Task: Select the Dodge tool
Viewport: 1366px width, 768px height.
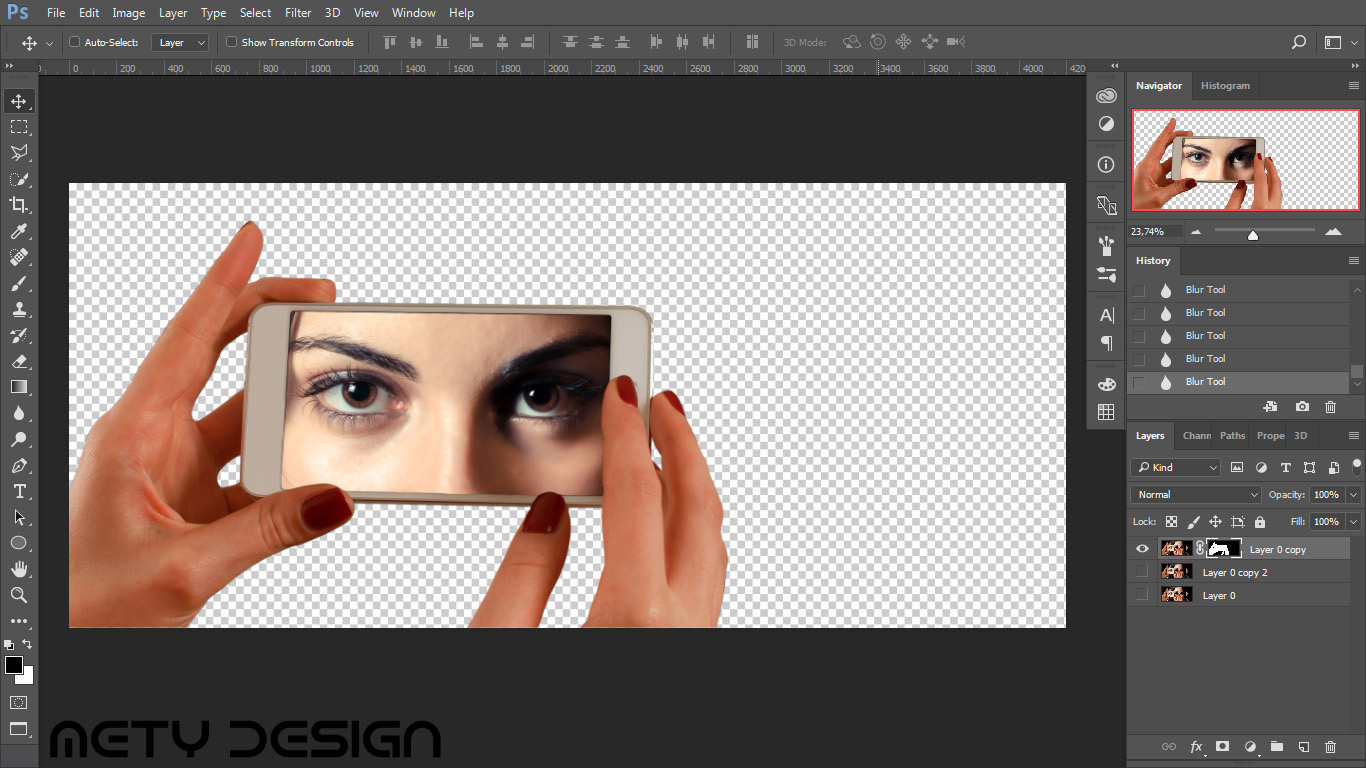Action: (x=18, y=439)
